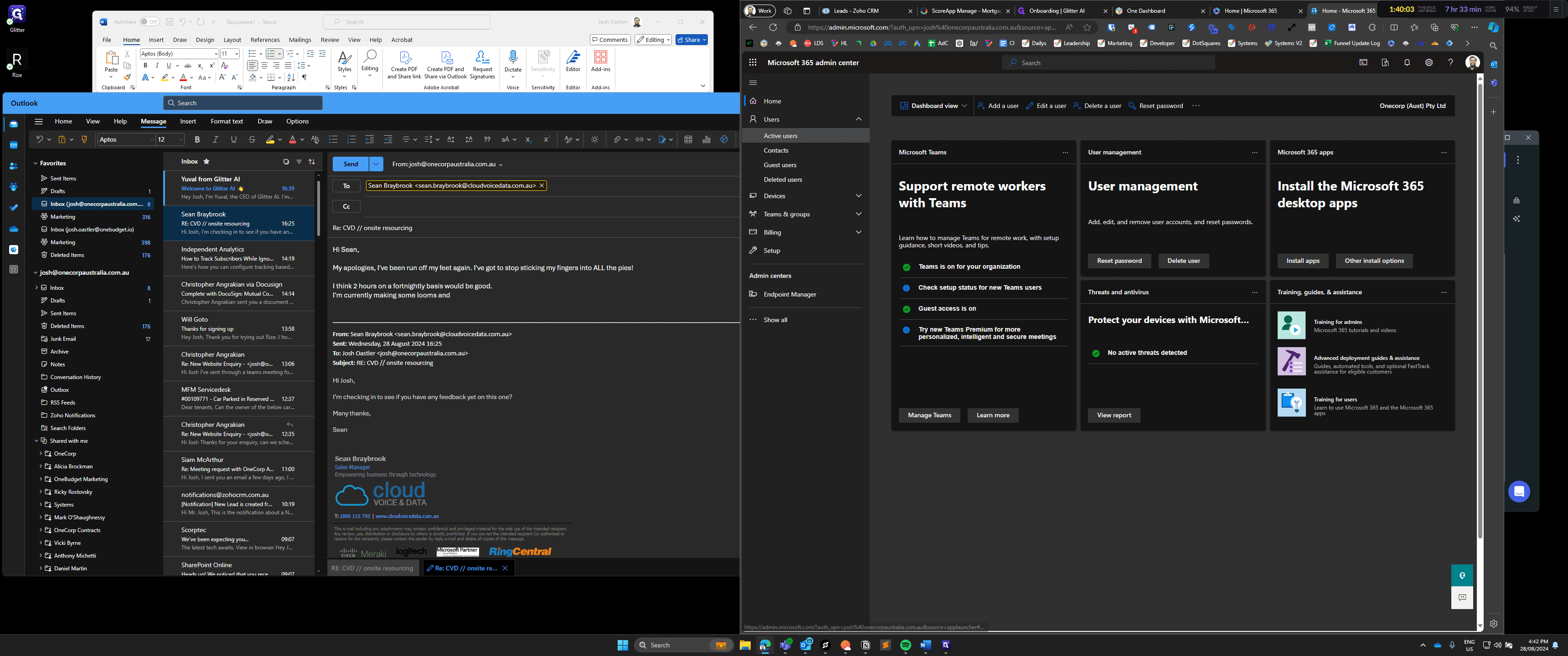Open the www.cloudvoicedata.com.au signature link
This screenshot has width=1568, height=656.
pos(407,516)
